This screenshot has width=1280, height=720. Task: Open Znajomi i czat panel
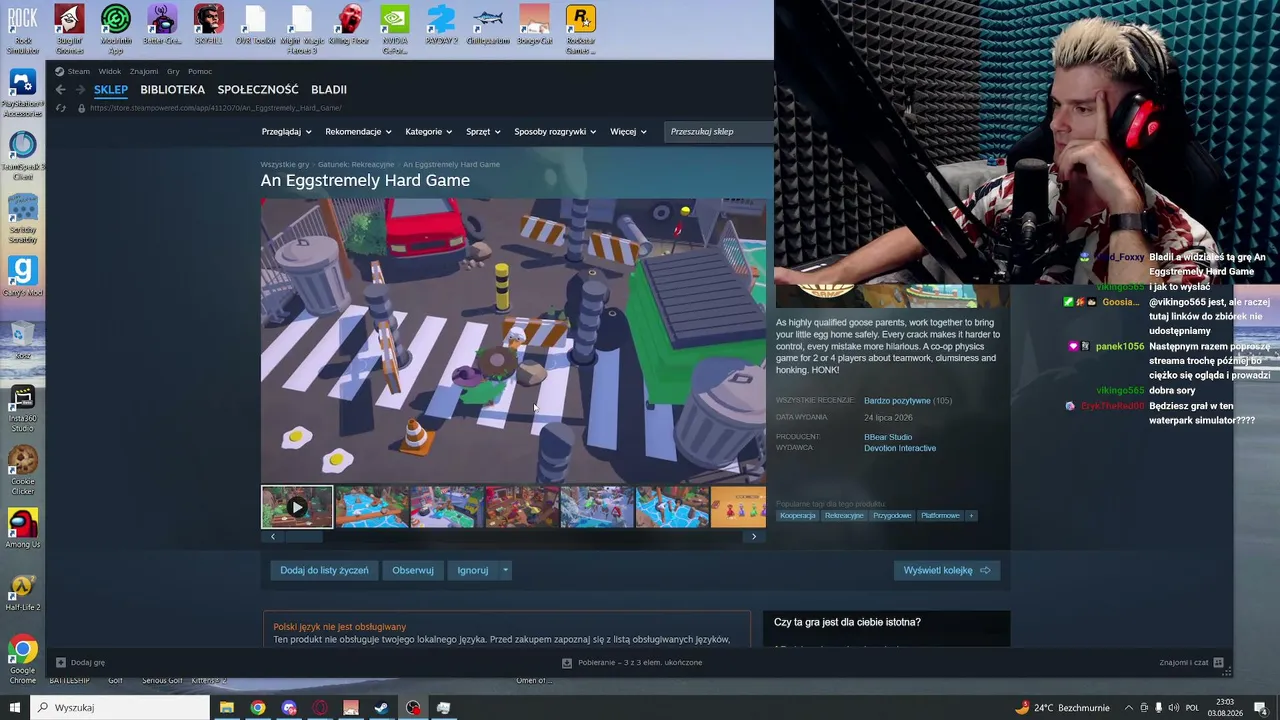1191,662
